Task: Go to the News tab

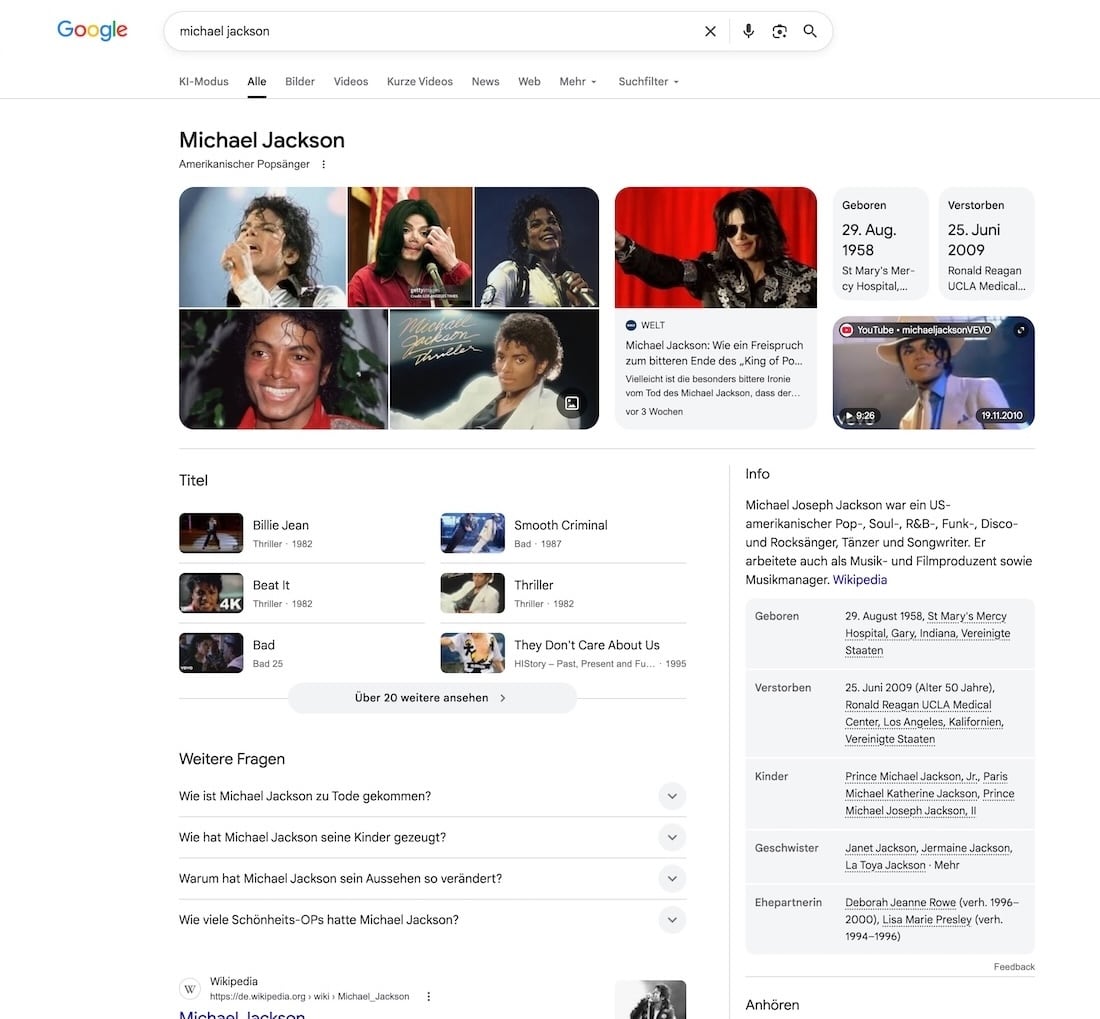Action: [x=485, y=81]
